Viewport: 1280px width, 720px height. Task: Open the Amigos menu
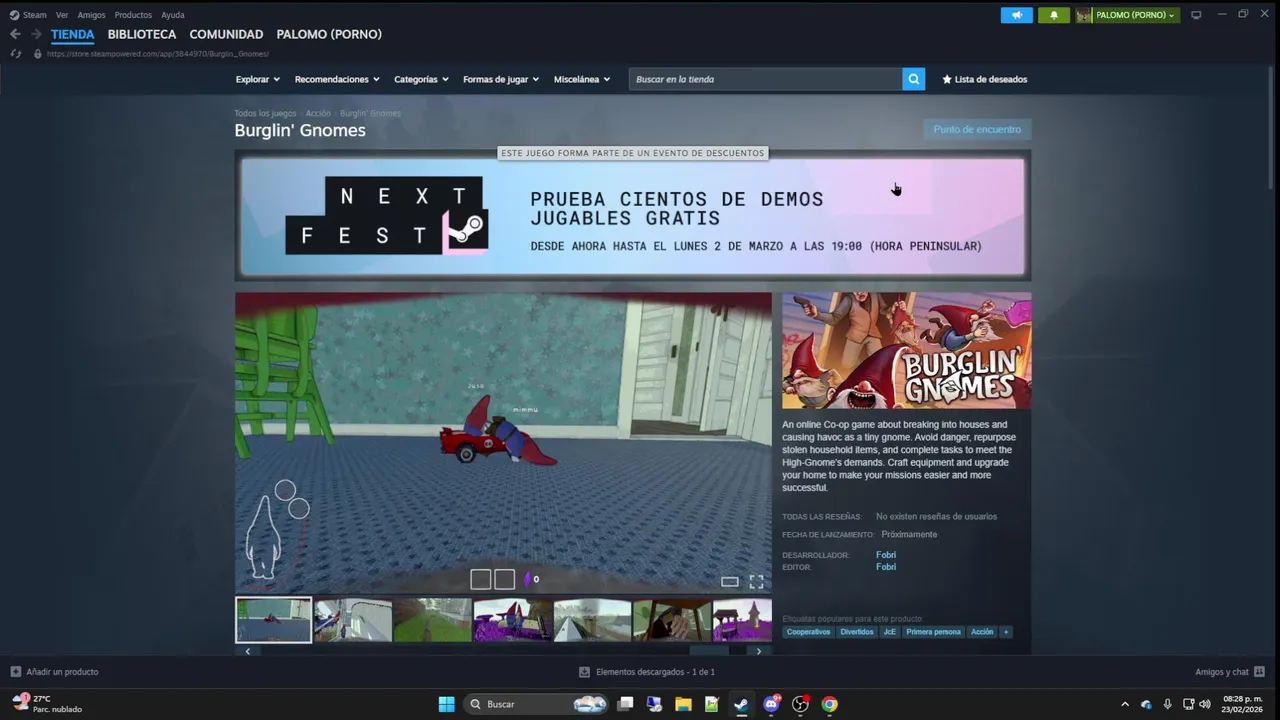(x=91, y=15)
